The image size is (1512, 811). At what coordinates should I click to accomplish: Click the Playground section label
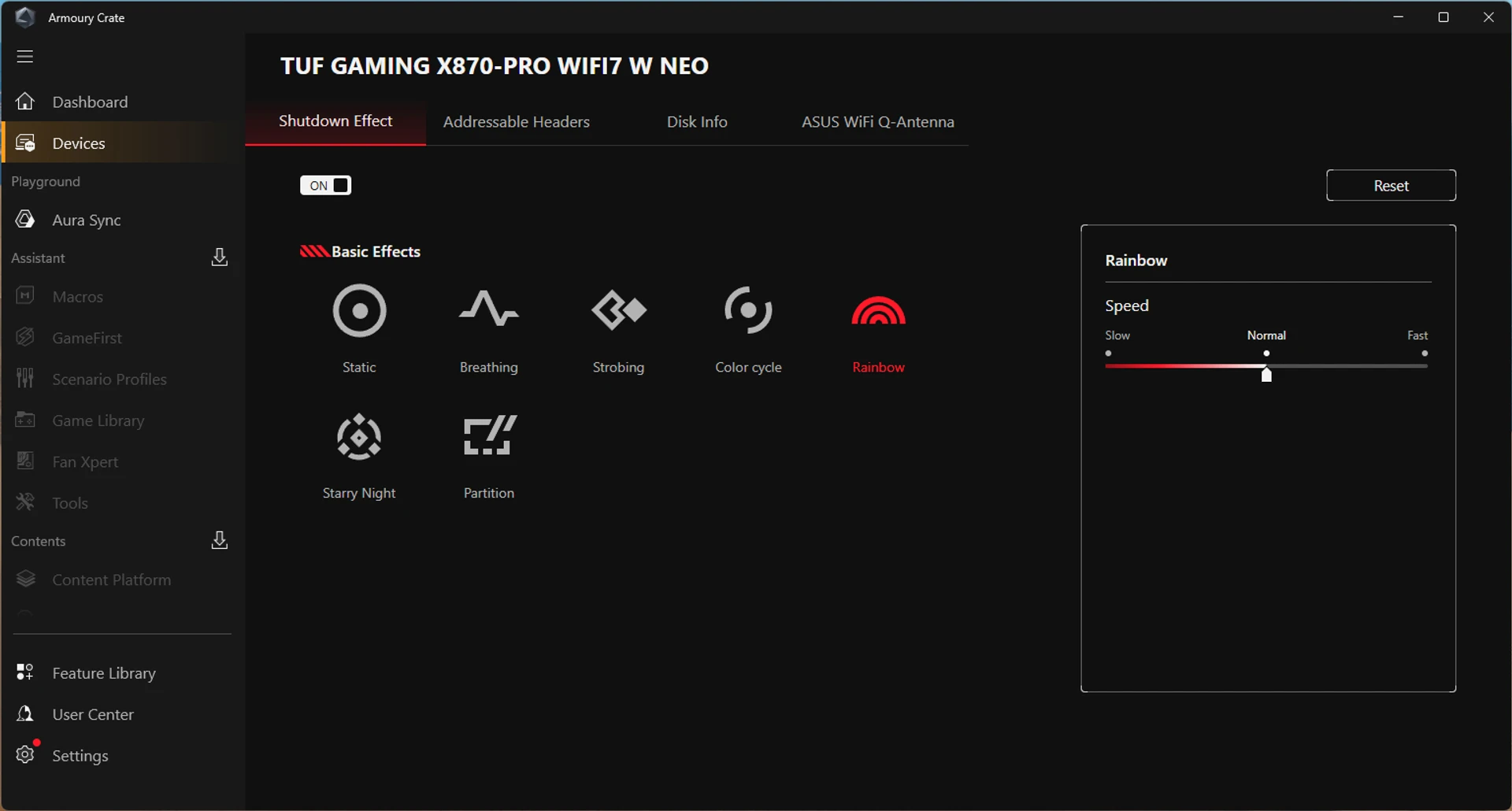pos(46,182)
